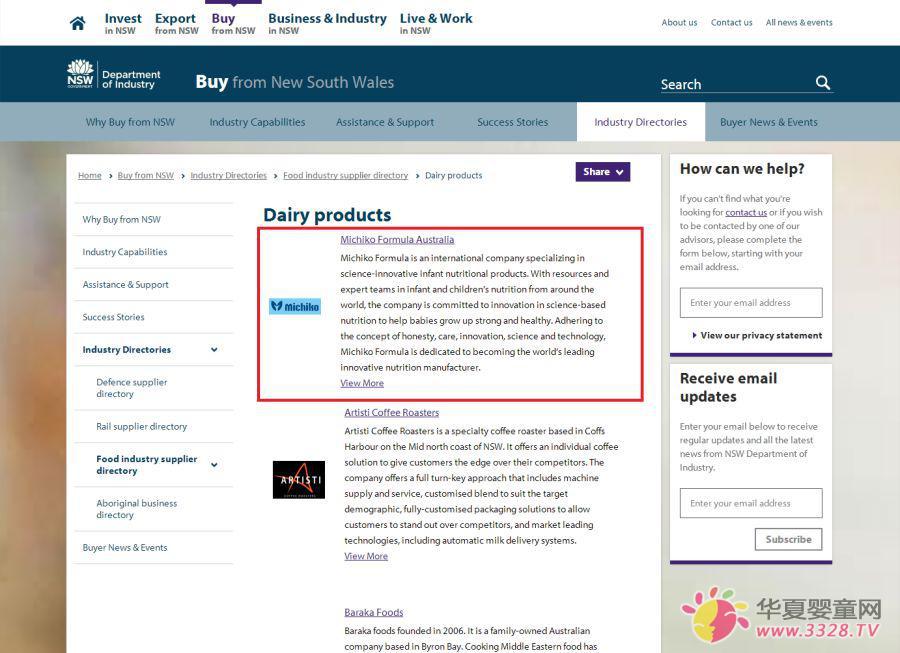Open the Share dropdown
The image size is (900, 653).
pos(602,172)
